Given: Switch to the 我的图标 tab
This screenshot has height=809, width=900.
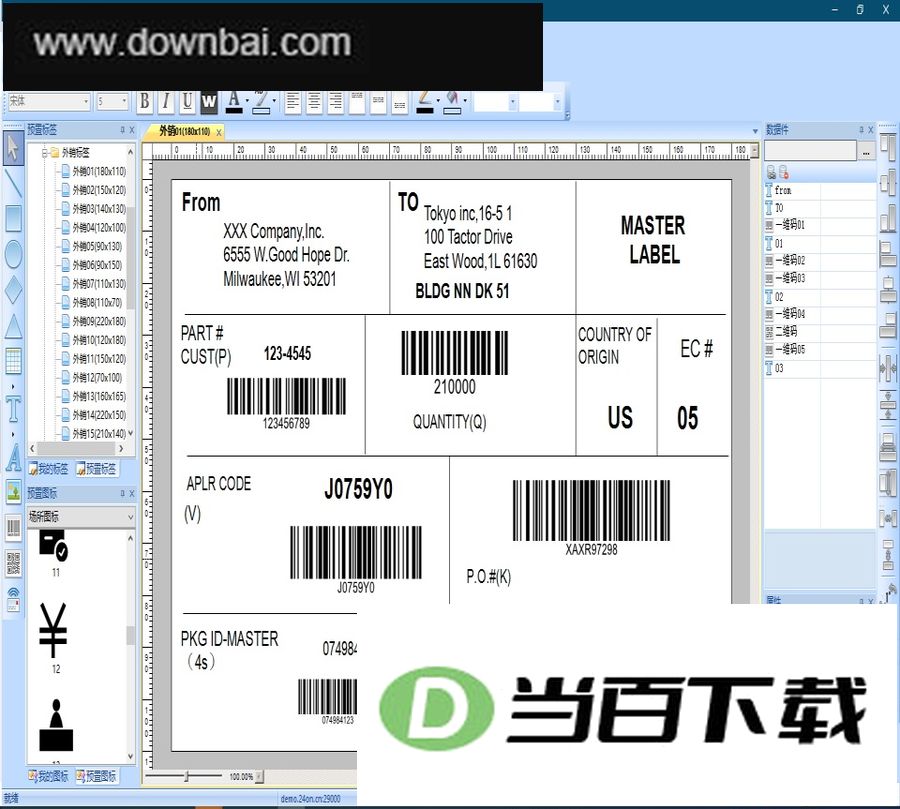Looking at the screenshot, I should tap(49, 776).
